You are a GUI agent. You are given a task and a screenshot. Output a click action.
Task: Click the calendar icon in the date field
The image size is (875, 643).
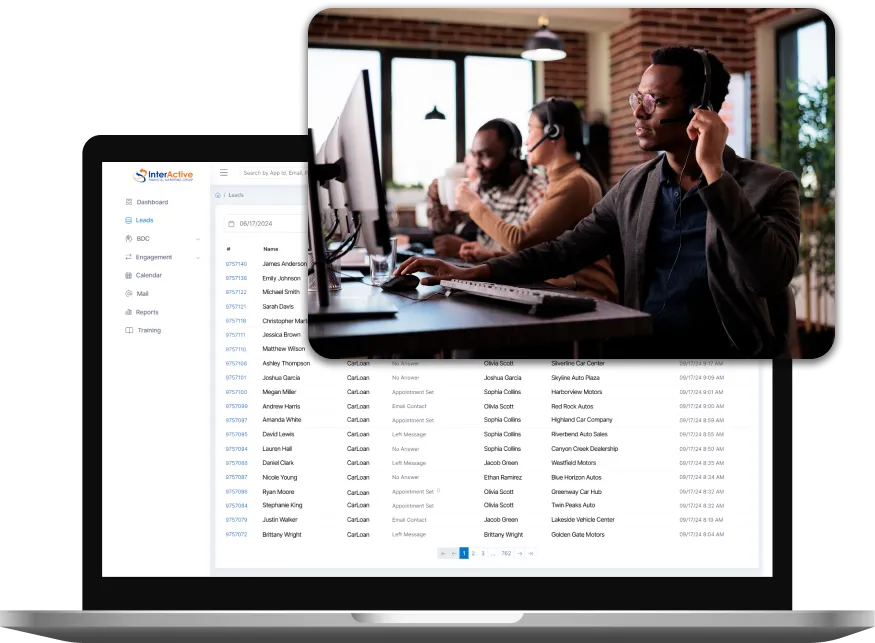pyautogui.click(x=231, y=224)
